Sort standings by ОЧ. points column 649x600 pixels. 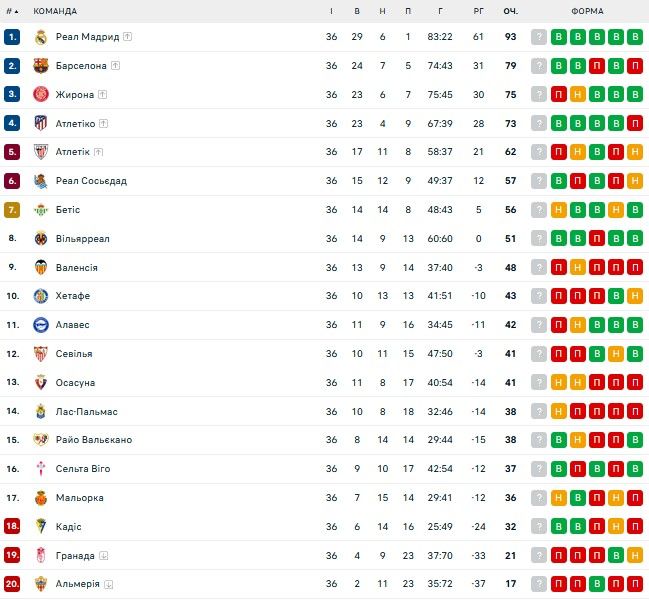click(x=510, y=11)
